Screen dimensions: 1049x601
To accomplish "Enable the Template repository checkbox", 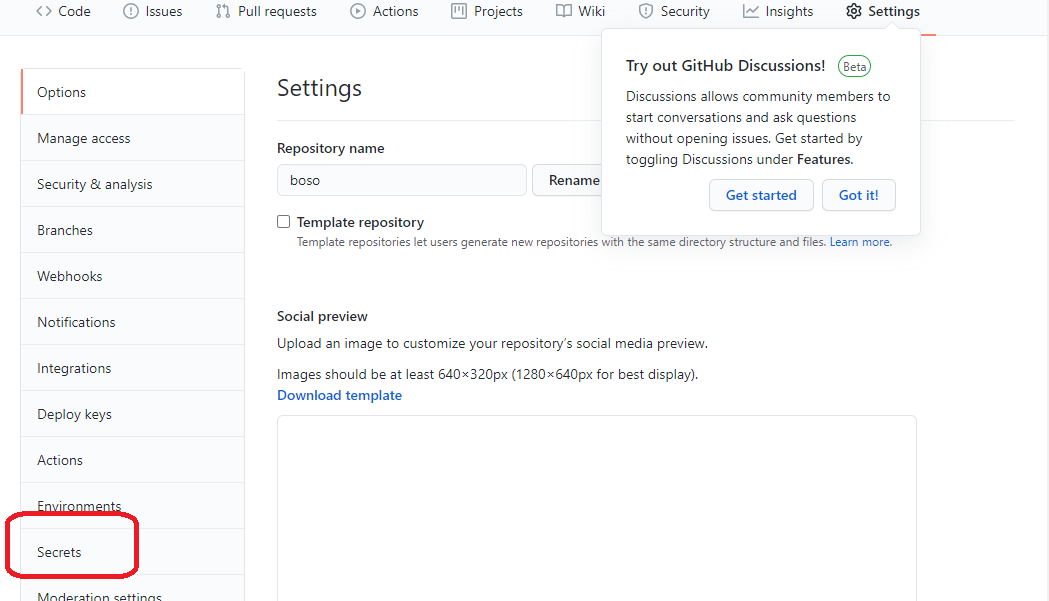I will (284, 222).
